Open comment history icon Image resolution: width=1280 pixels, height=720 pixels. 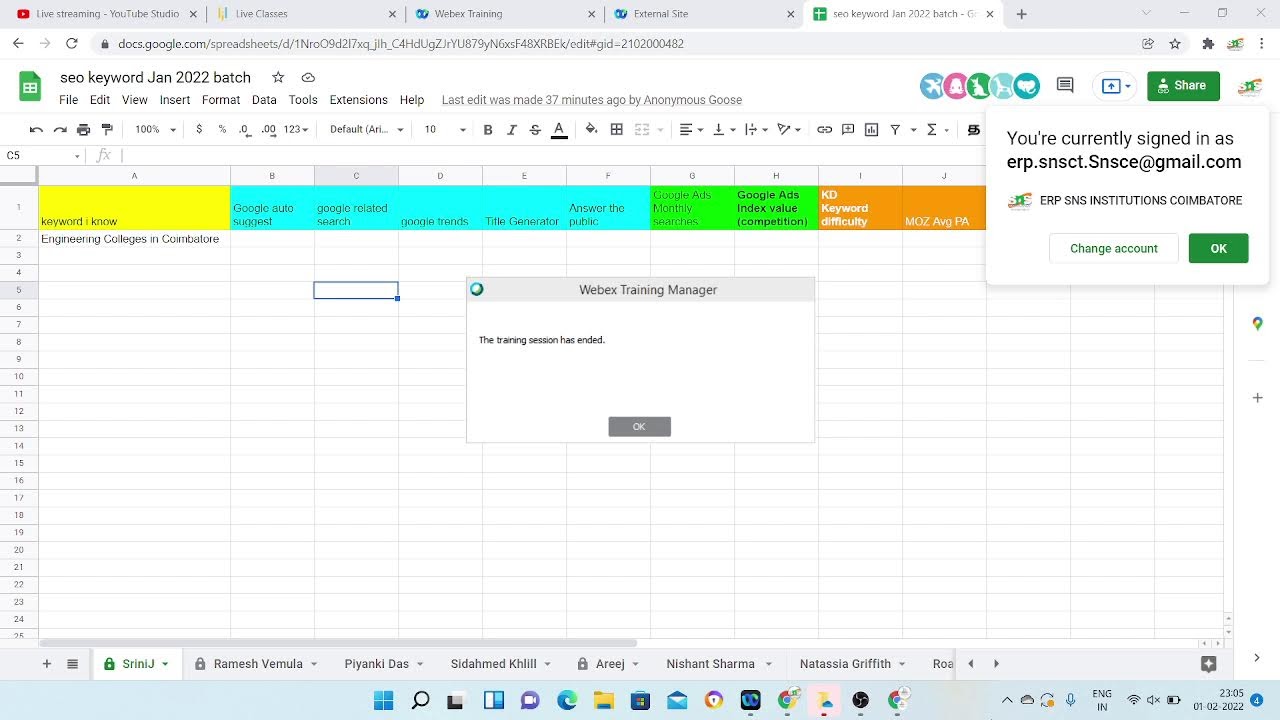click(1065, 86)
